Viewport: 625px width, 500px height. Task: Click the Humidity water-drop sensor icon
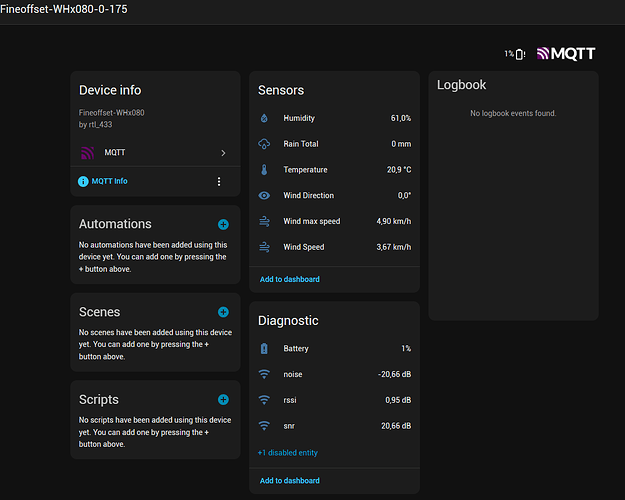[264, 118]
